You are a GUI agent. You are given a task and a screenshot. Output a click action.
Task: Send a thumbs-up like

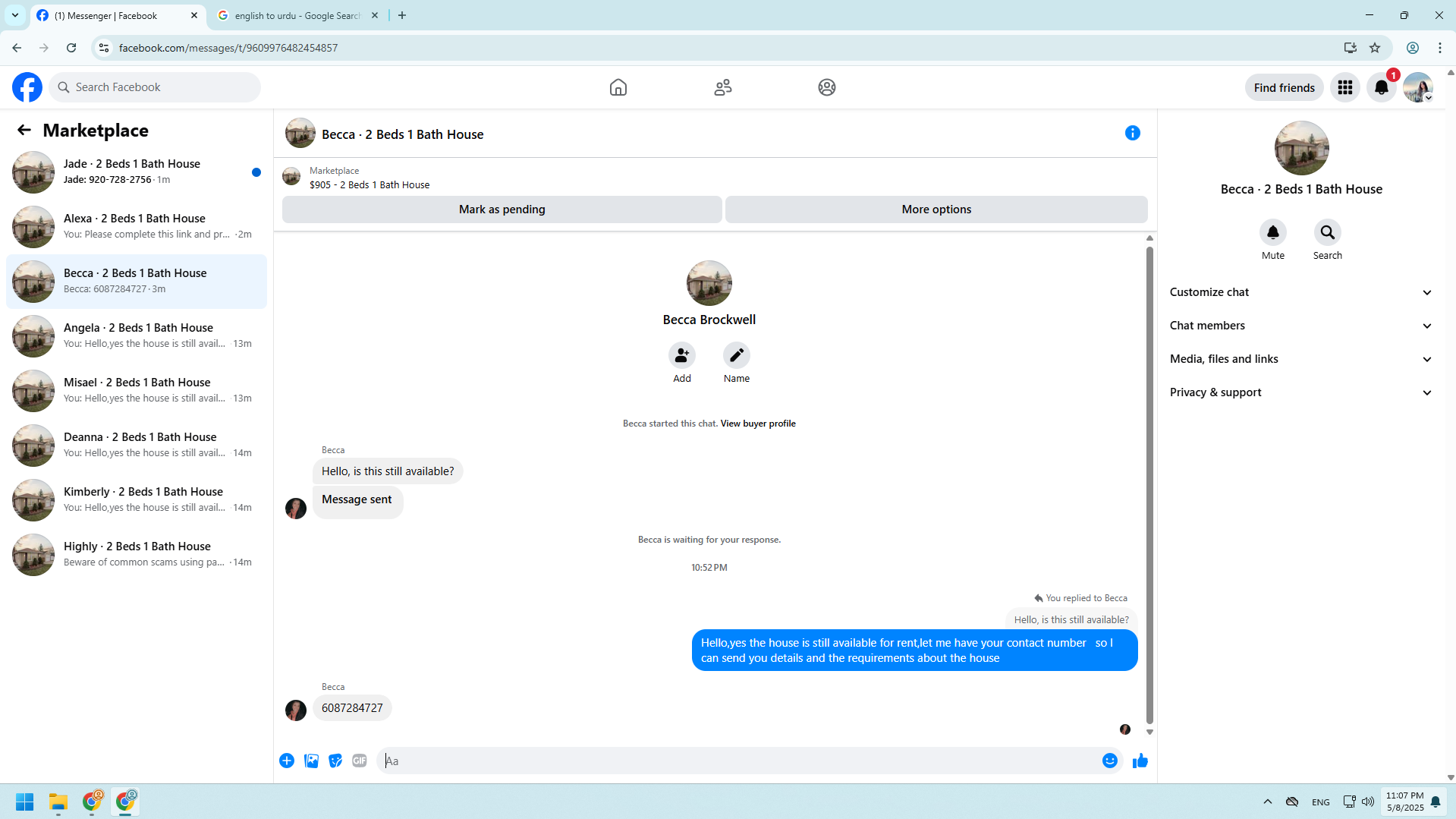point(1140,761)
